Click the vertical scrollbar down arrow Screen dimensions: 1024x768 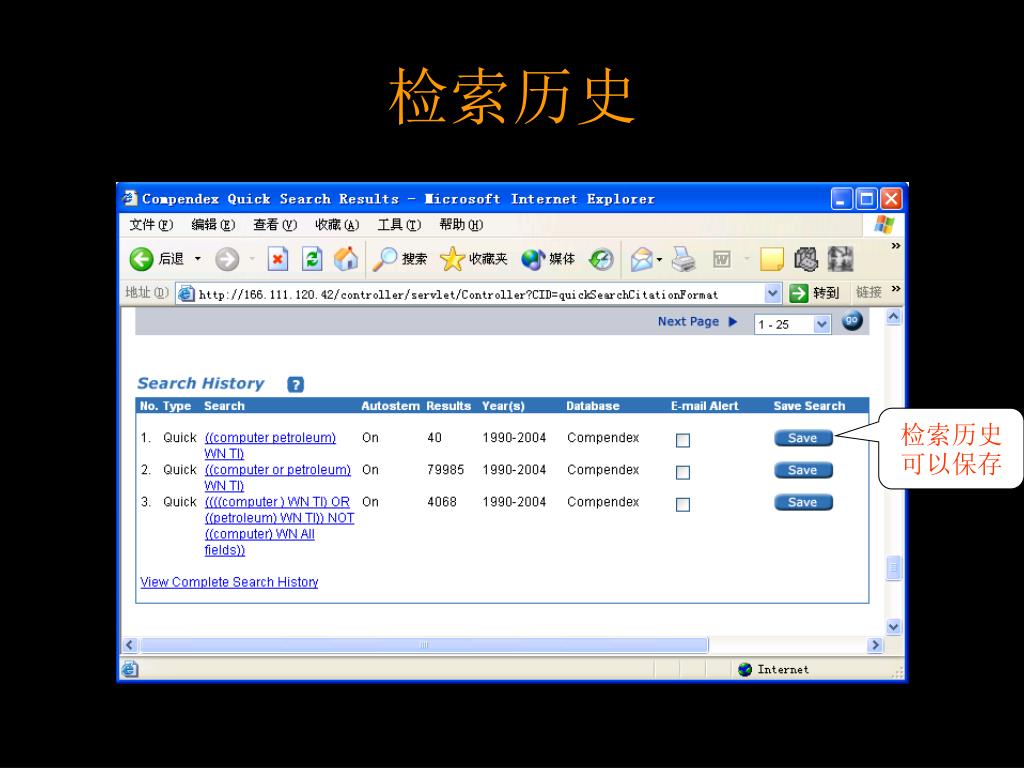click(893, 626)
